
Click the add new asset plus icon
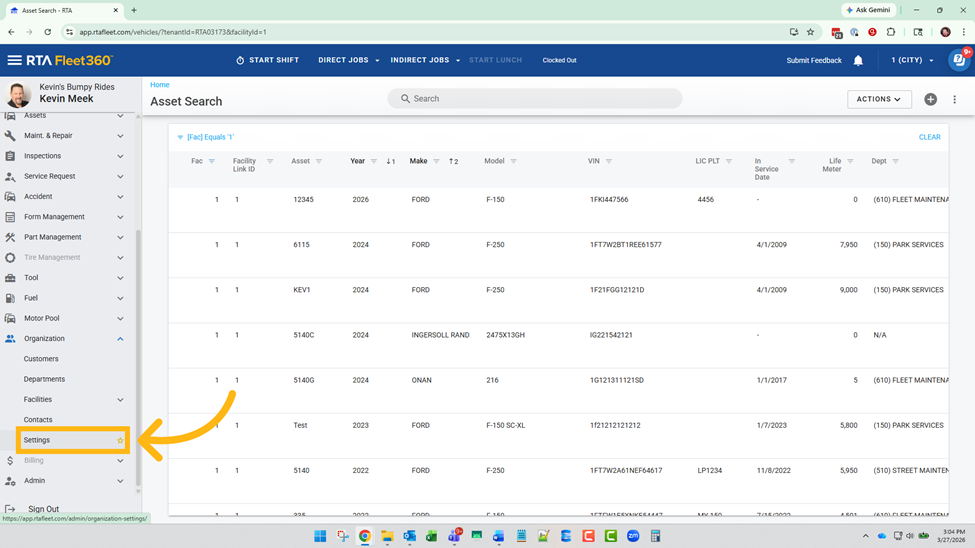coord(930,99)
